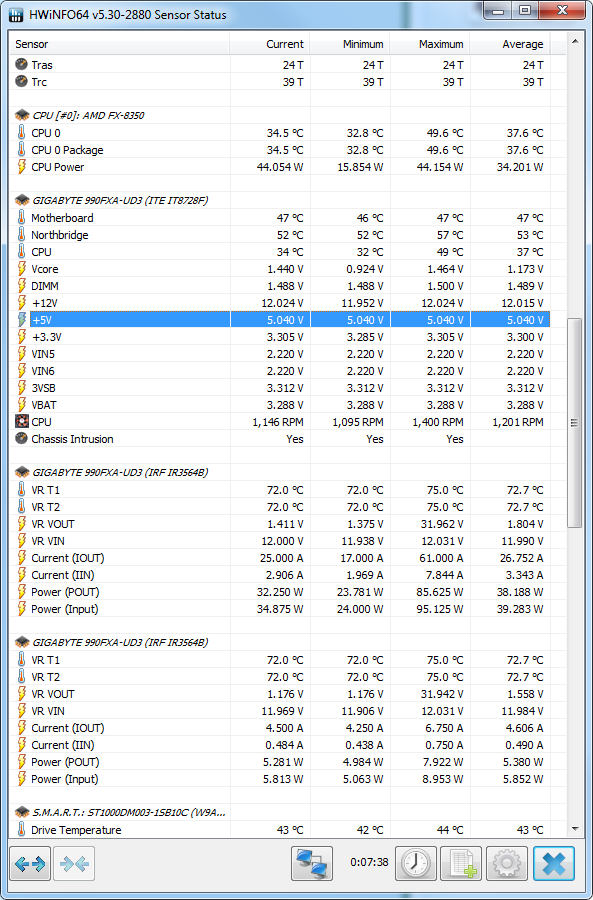Image resolution: width=593 pixels, height=900 pixels.
Task: Select the Vcore voltage row
Action: [x=280, y=269]
